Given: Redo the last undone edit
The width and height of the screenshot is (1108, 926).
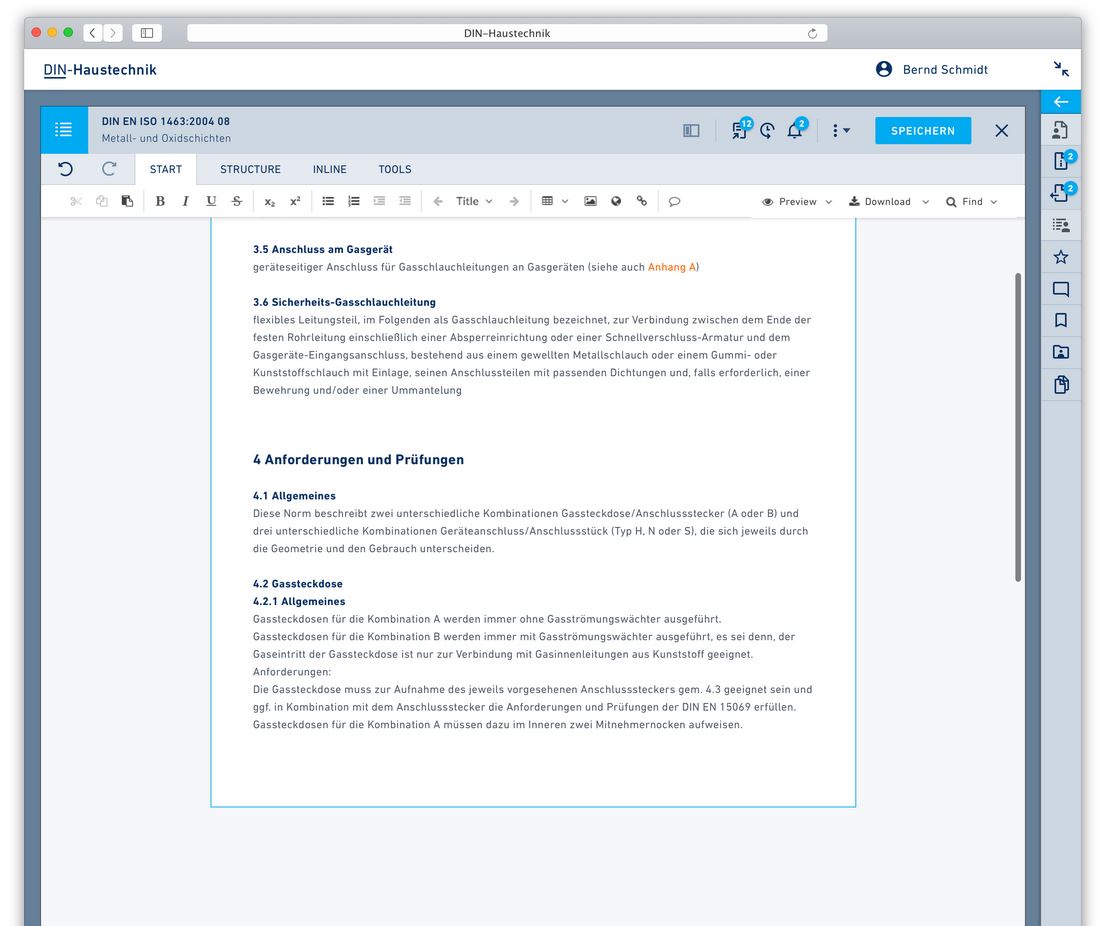Looking at the screenshot, I should click(x=109, y=169).
